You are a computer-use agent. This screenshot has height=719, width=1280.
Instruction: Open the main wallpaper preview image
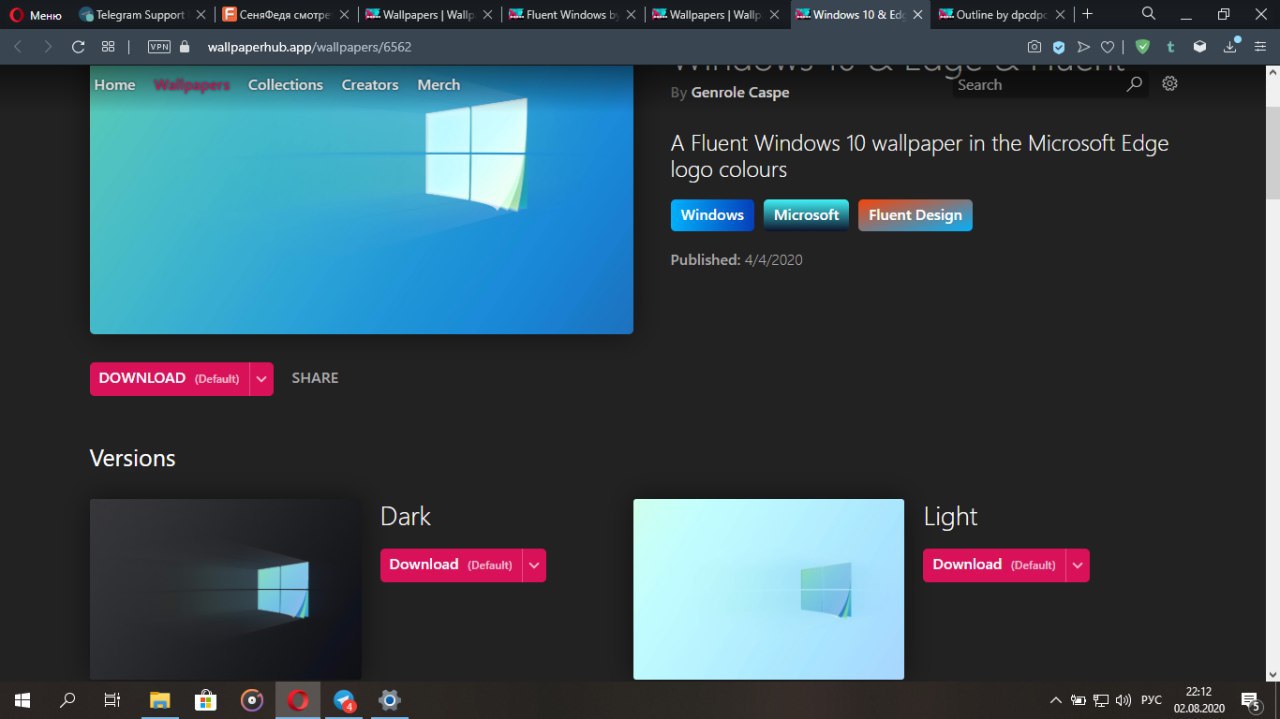[x=361, y=200]
